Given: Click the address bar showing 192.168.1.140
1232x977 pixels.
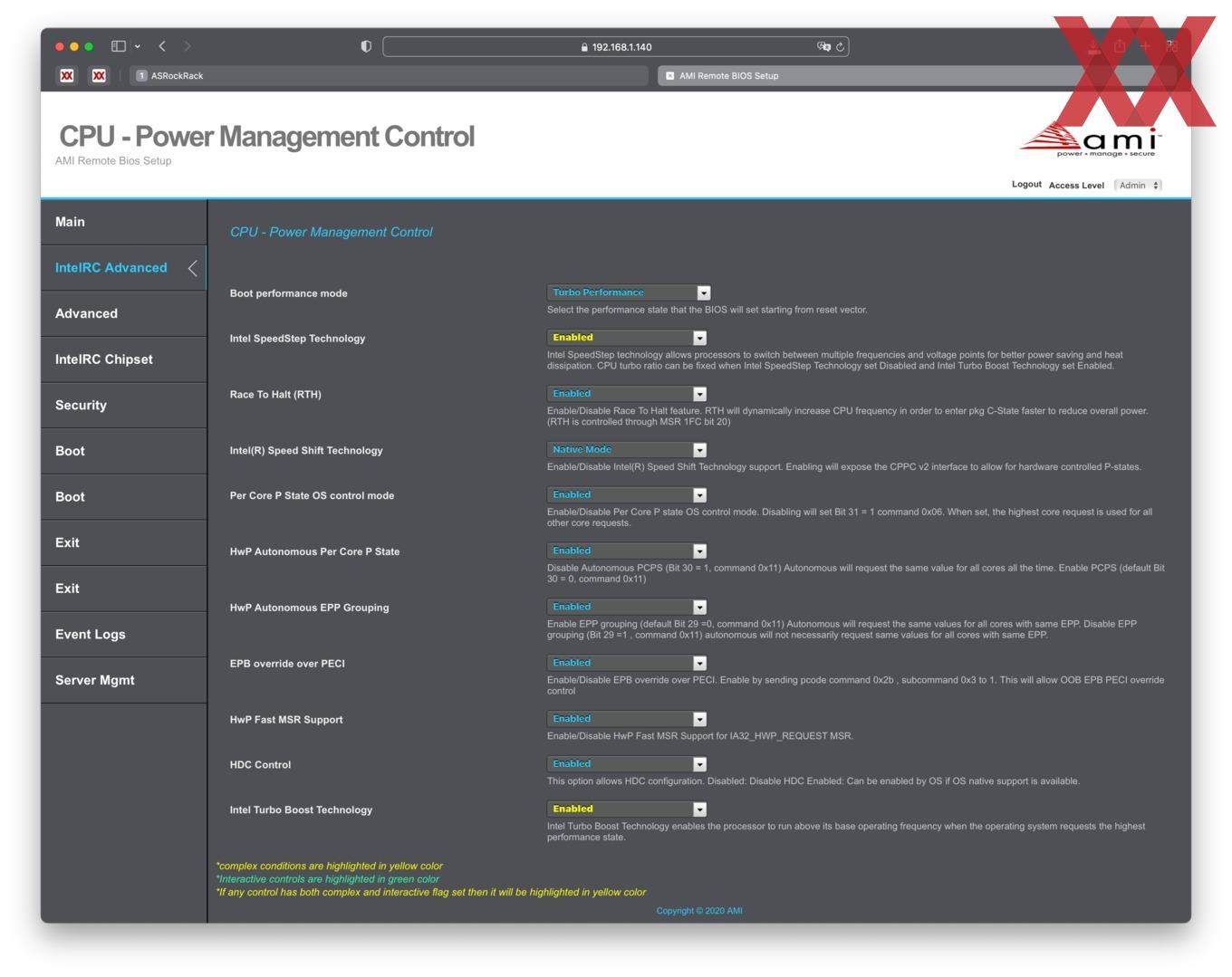Looking at the screenshot, I should click(x=616, y=47).
